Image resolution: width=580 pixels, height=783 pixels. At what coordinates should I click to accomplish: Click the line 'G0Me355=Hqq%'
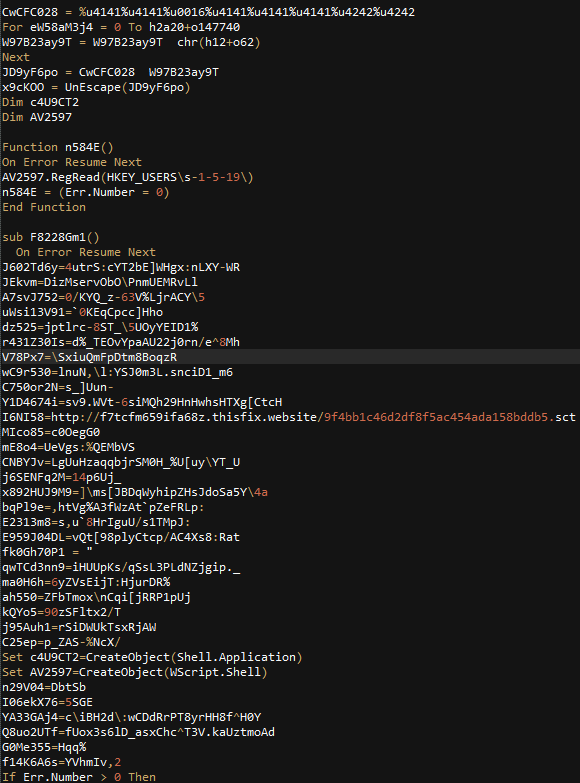pos(44,747)
